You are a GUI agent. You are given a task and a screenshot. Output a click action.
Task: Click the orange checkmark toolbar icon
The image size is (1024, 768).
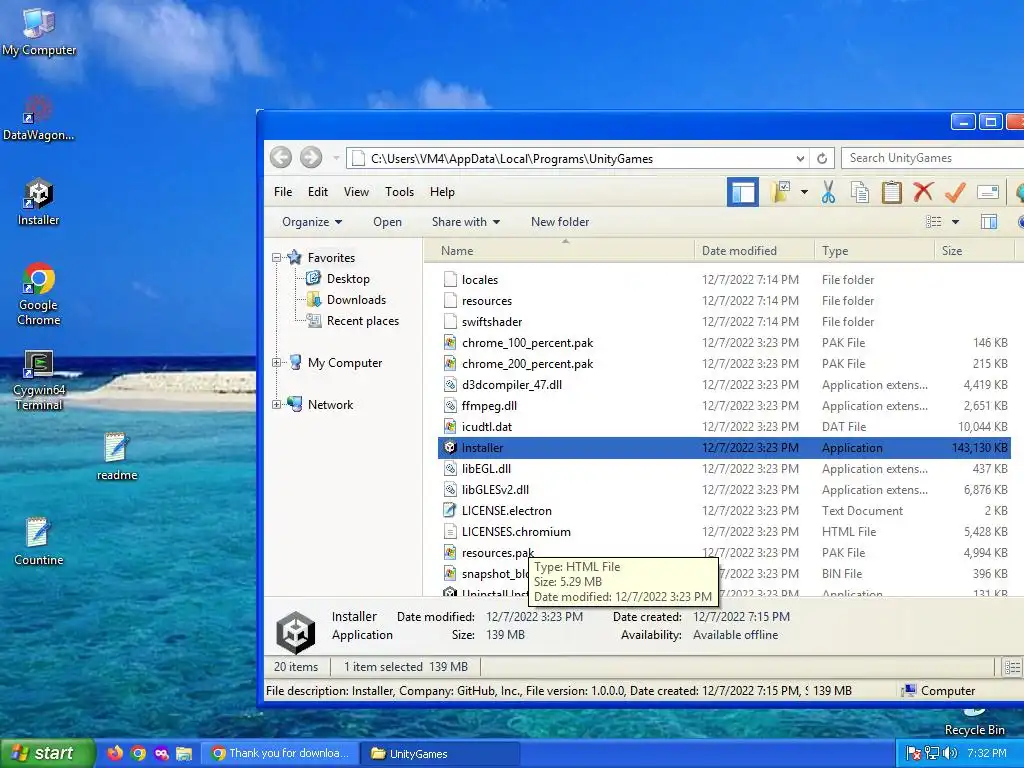click(x=955, y=192)
